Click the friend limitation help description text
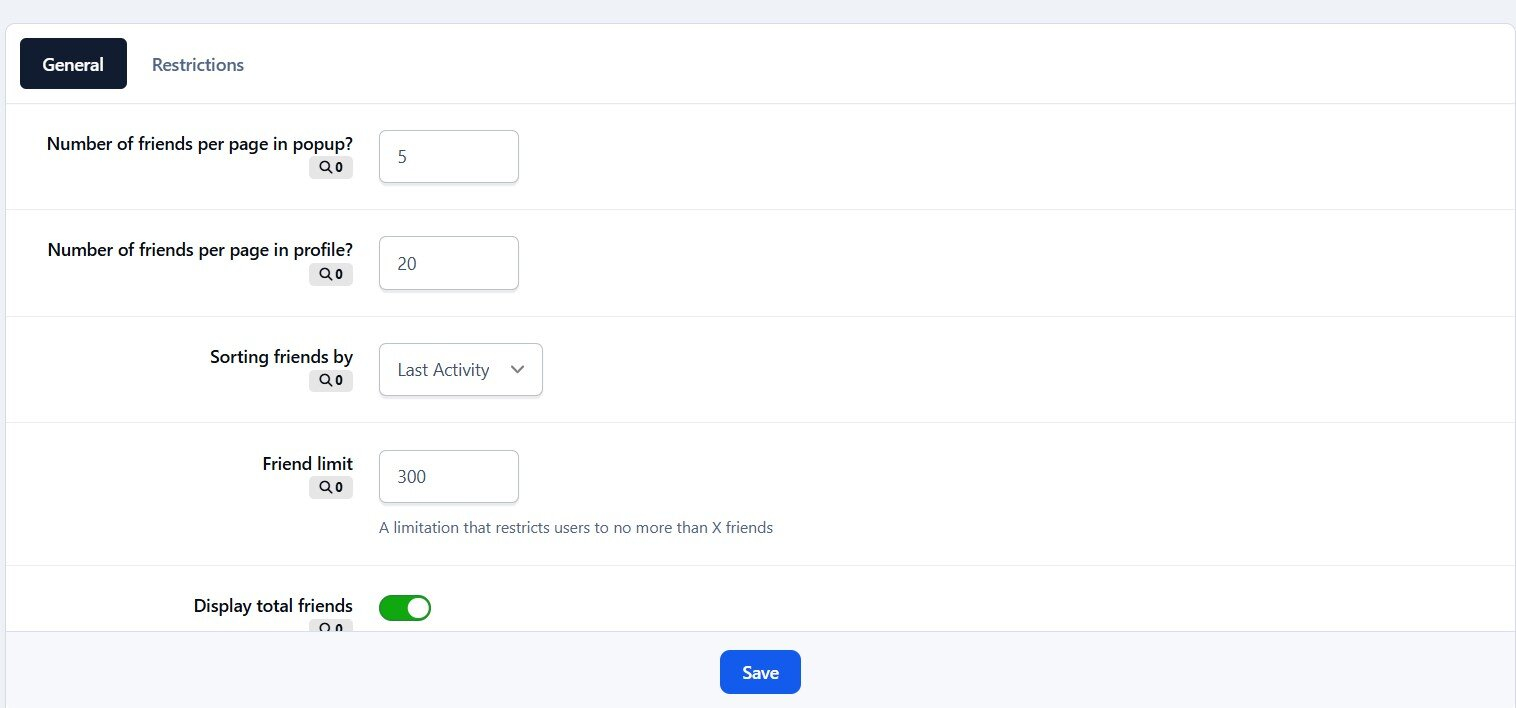This screenshot has width=1516, height=708. click(x=576, y=528)
